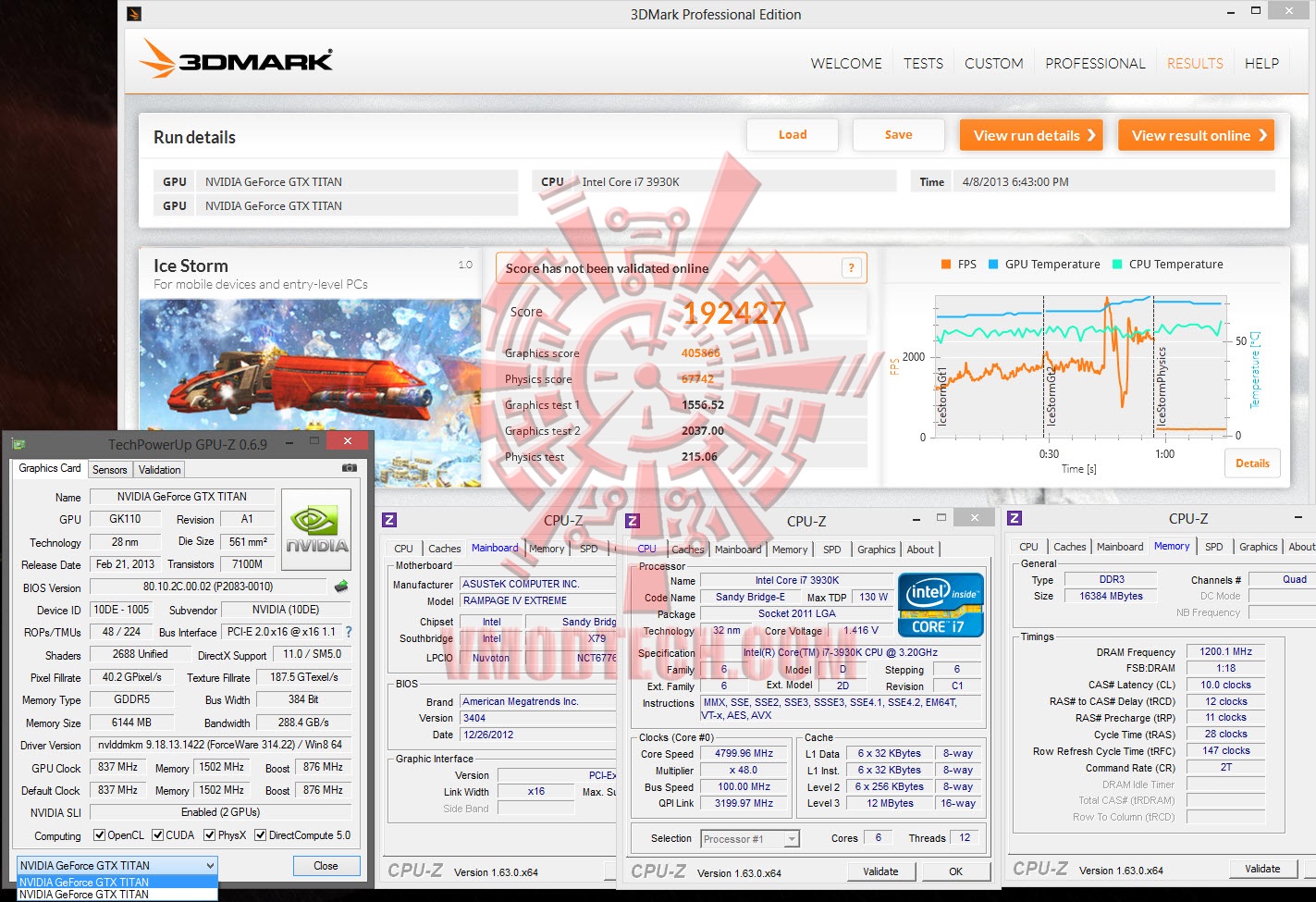Click the Driver Version field in GPU-Z

(220, 745)
